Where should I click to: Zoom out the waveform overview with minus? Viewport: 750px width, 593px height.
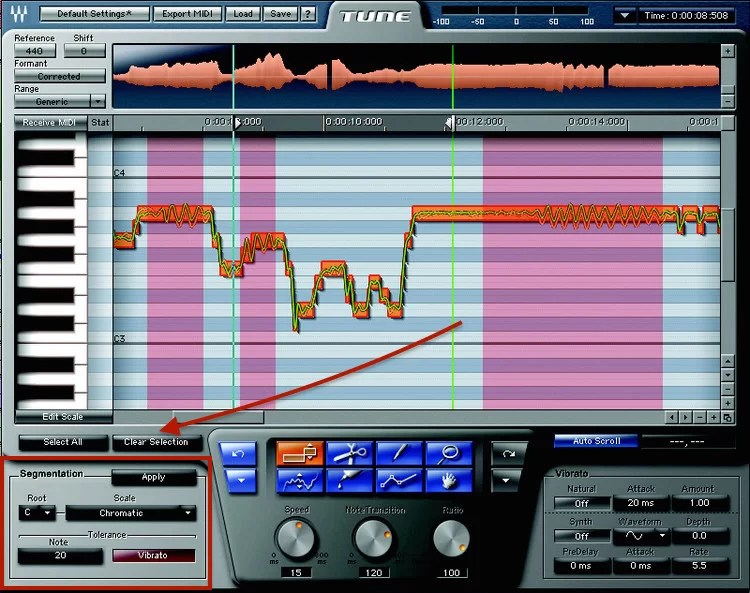point(728,101)
